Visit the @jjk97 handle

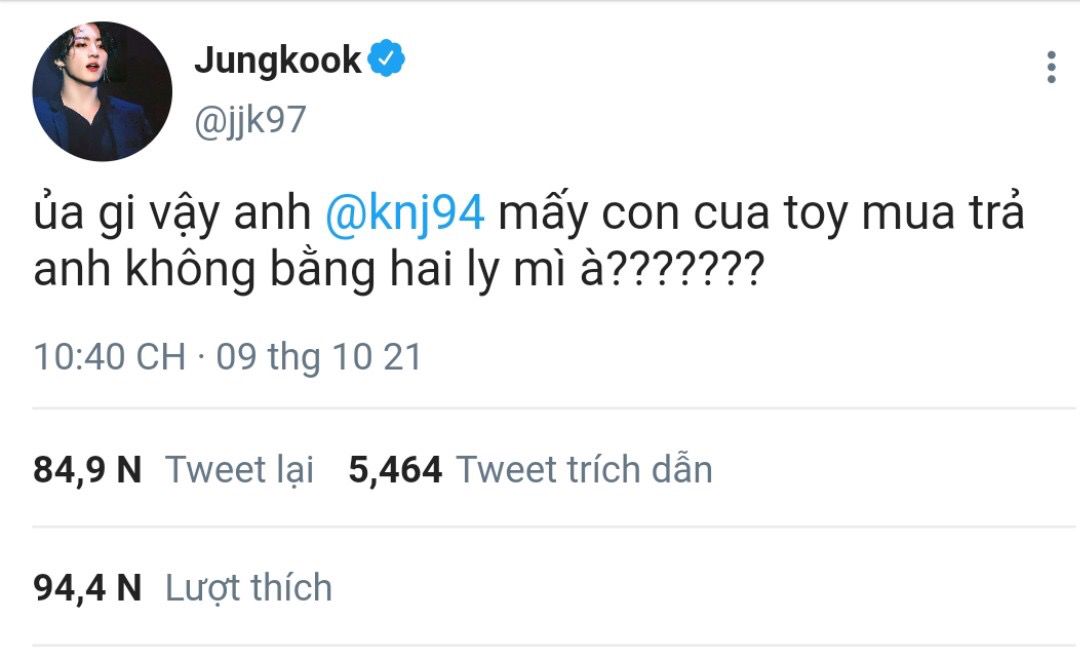(250, 120)
